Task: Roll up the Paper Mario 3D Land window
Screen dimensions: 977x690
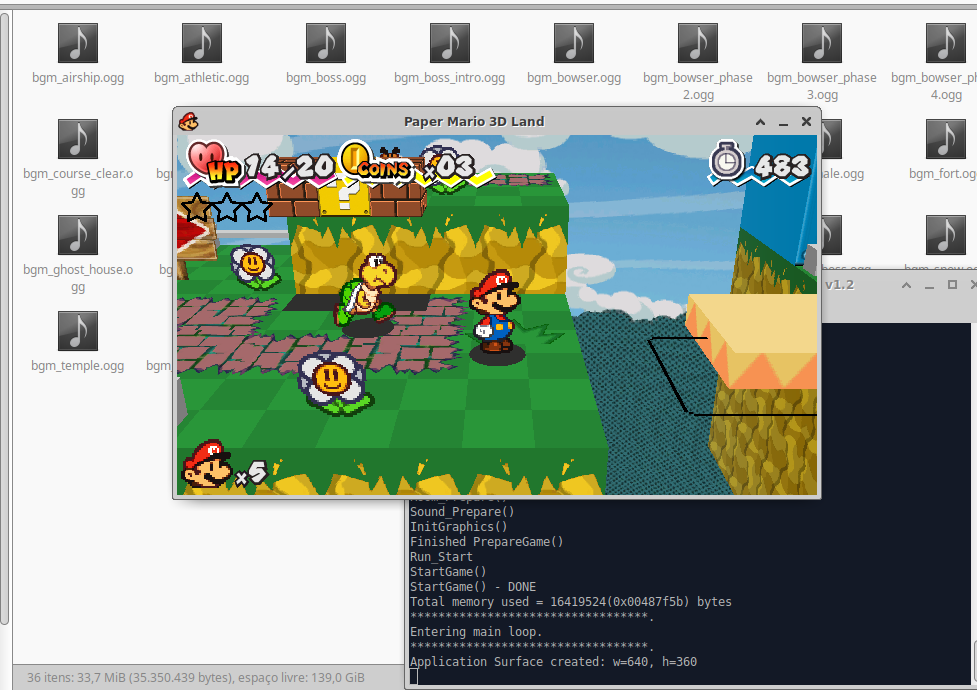Action: (x=760, y=122)
